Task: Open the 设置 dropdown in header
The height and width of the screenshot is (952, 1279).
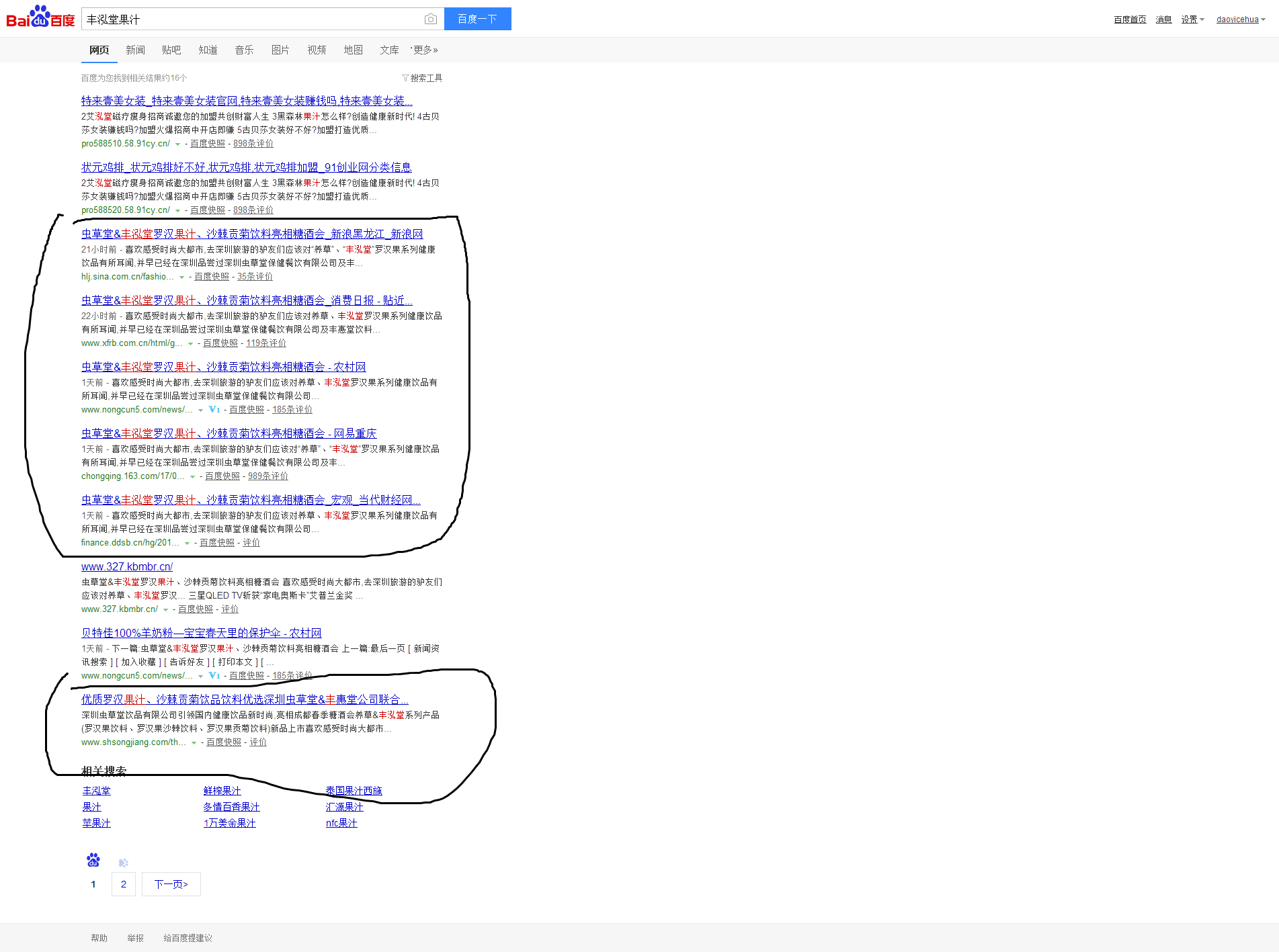Action: pos(1192,19)
